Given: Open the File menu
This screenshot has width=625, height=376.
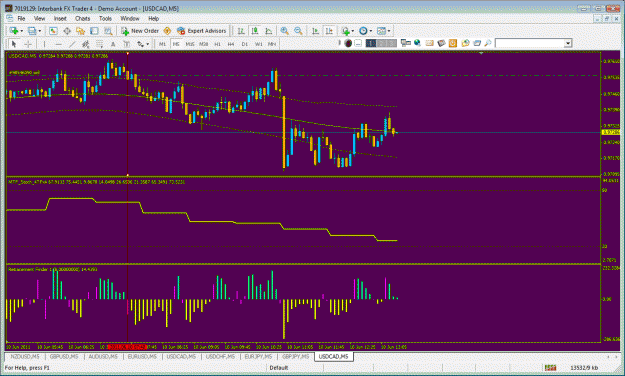Looking at the screenshot, I should coord(21,18).
